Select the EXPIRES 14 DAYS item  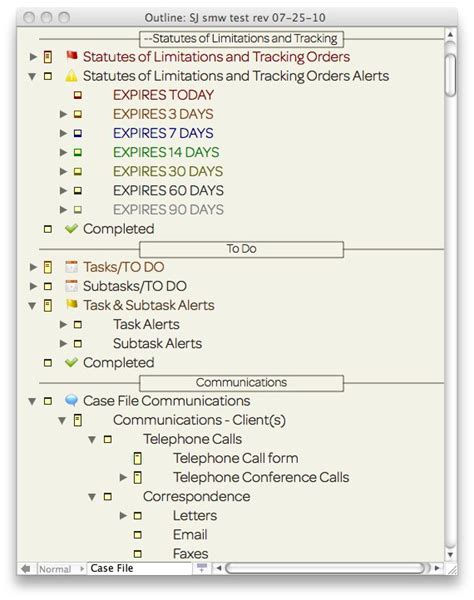(x=166, y=152)
